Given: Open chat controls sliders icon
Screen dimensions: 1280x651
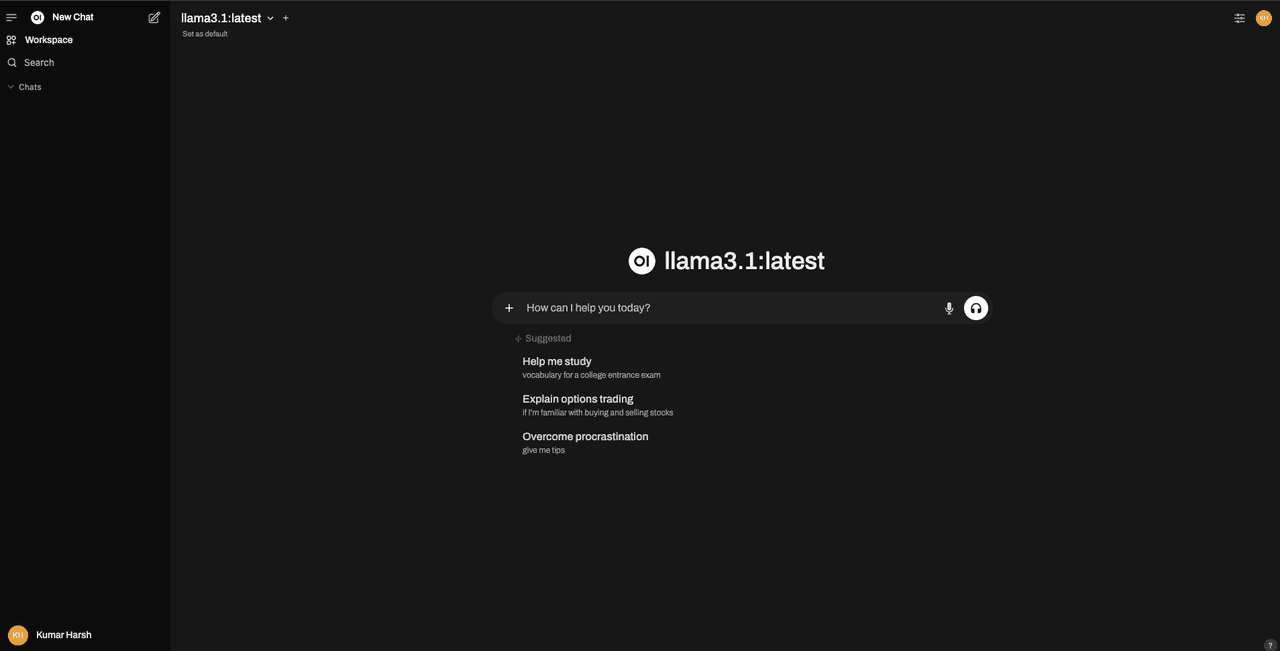Looking at the screenshot, I should coord(1240,18).
